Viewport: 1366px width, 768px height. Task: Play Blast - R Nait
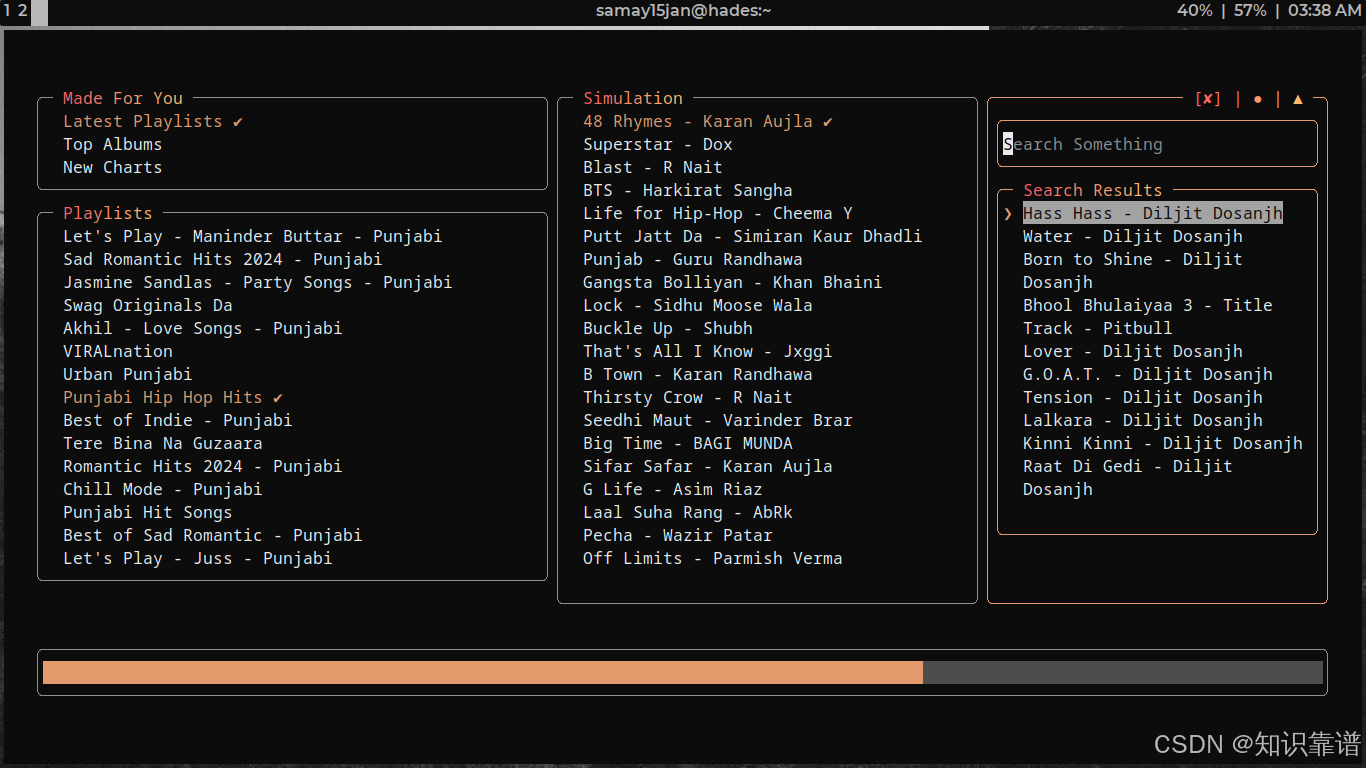pyautogui.click(x=653, y=167)
